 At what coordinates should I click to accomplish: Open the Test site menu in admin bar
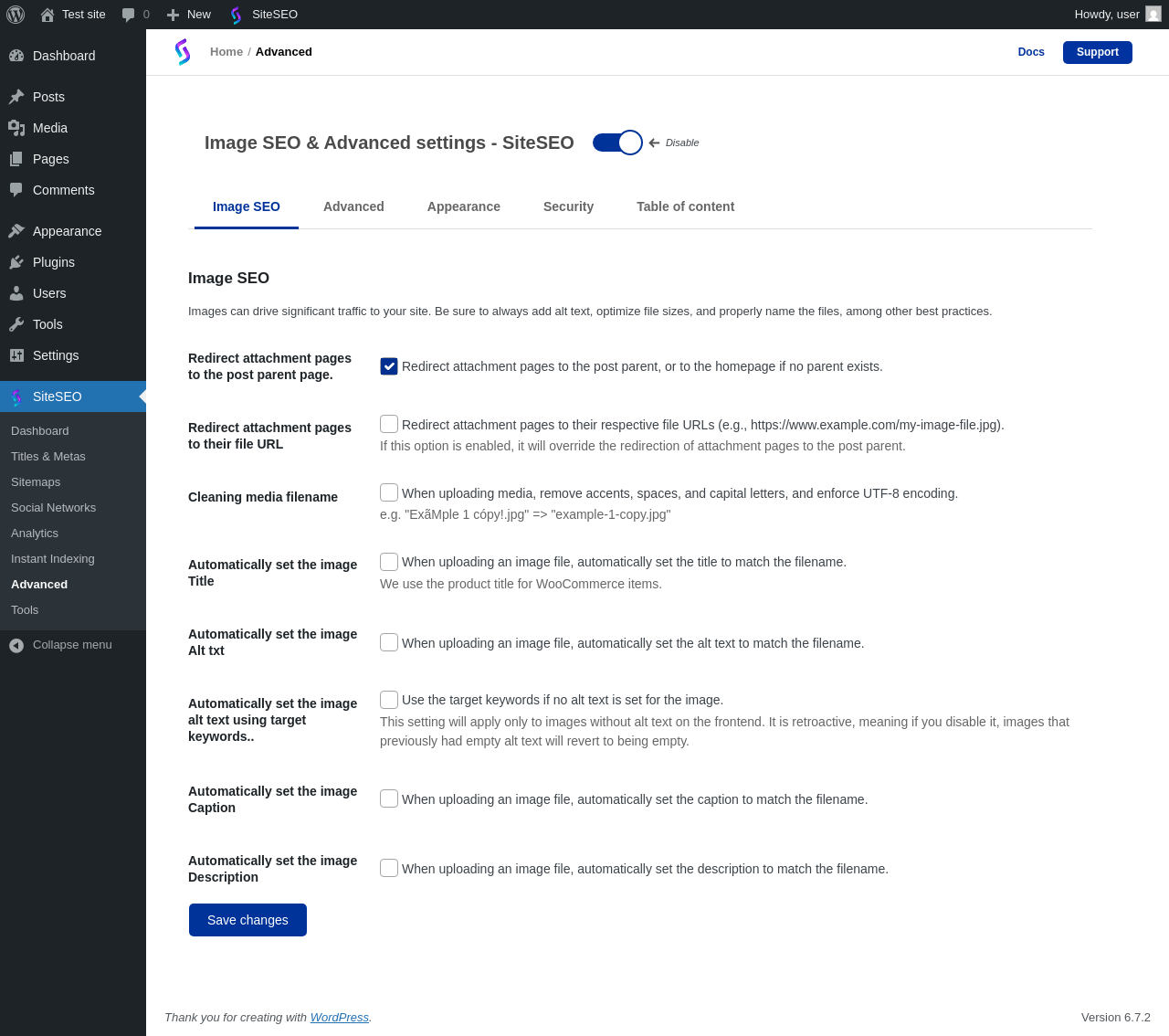pos(73,15)
